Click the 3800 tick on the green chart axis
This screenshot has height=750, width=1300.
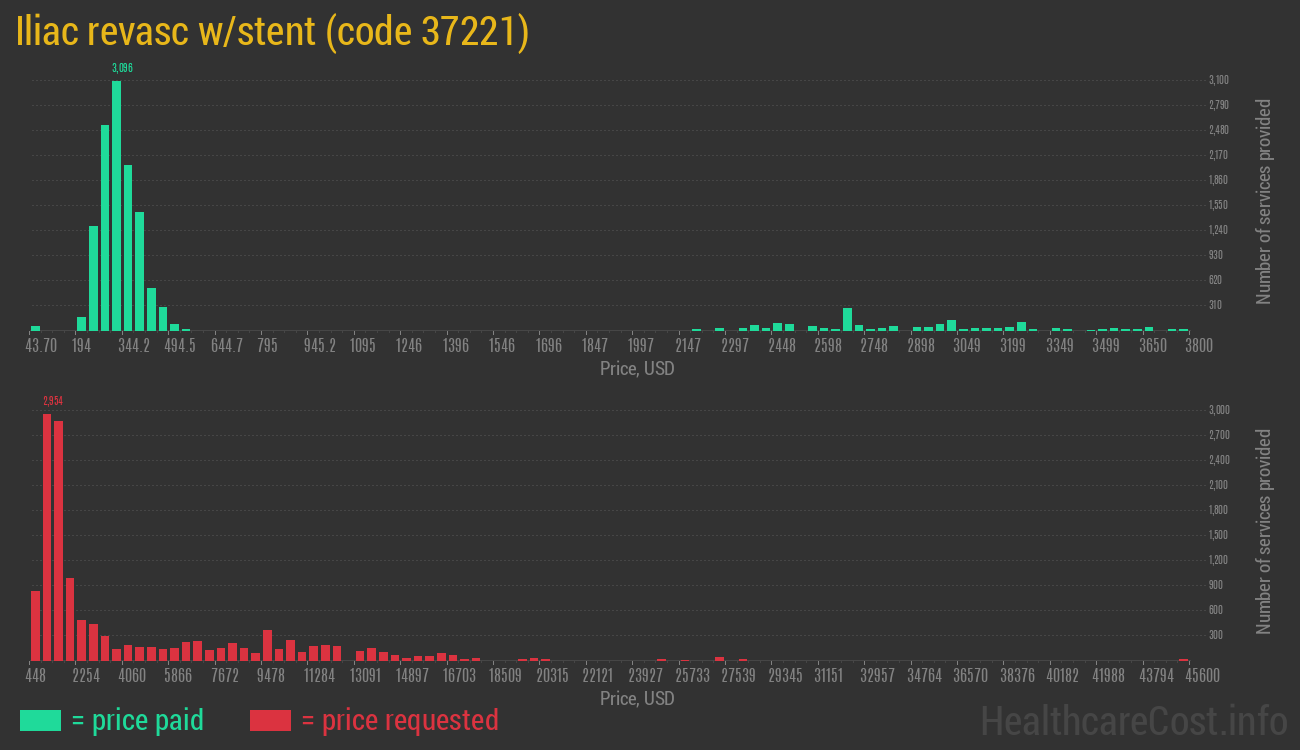[x=1198, y=346]
